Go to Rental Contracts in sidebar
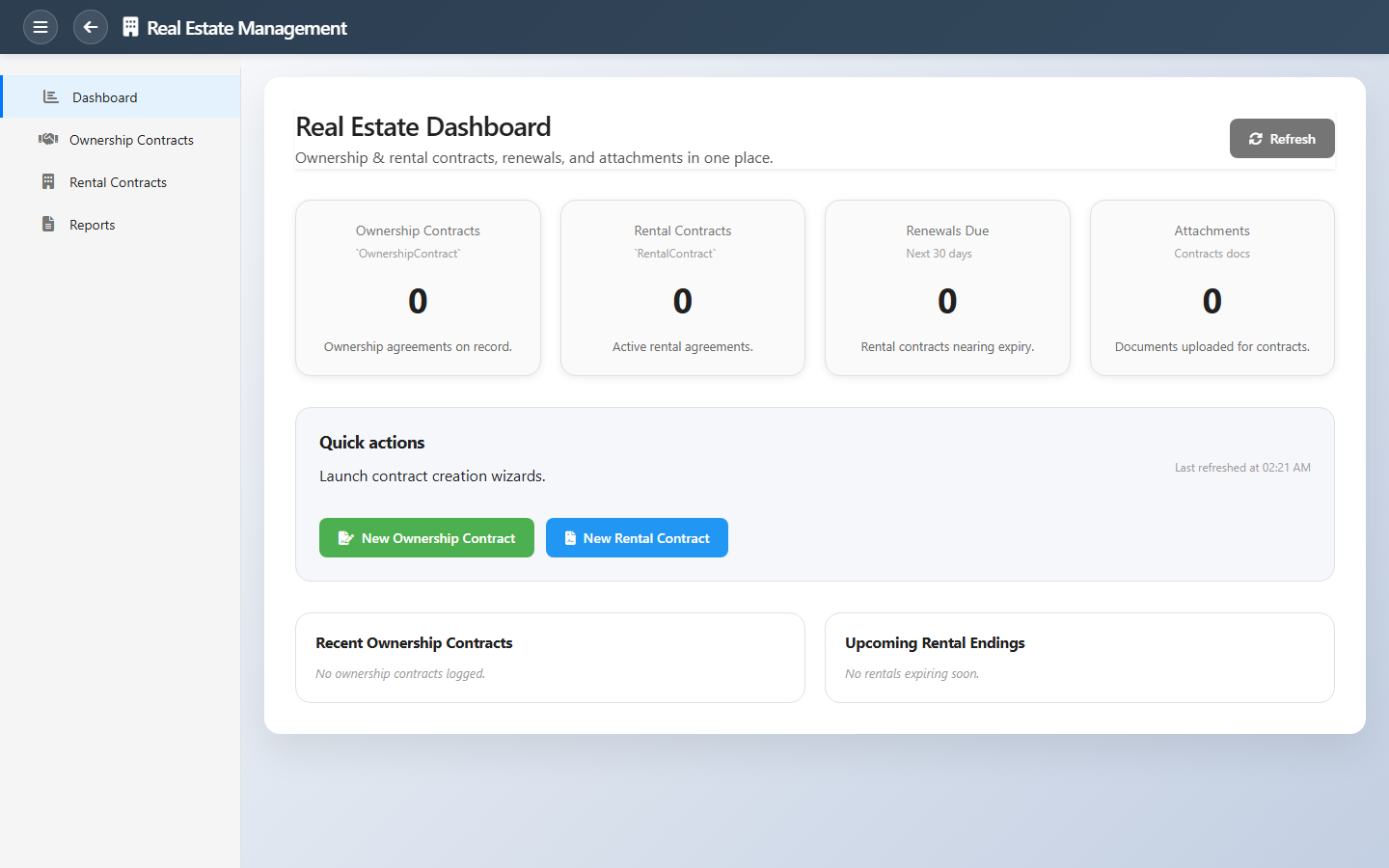Viewport: 1389px width, 868px height. click(x=118, y=182)
